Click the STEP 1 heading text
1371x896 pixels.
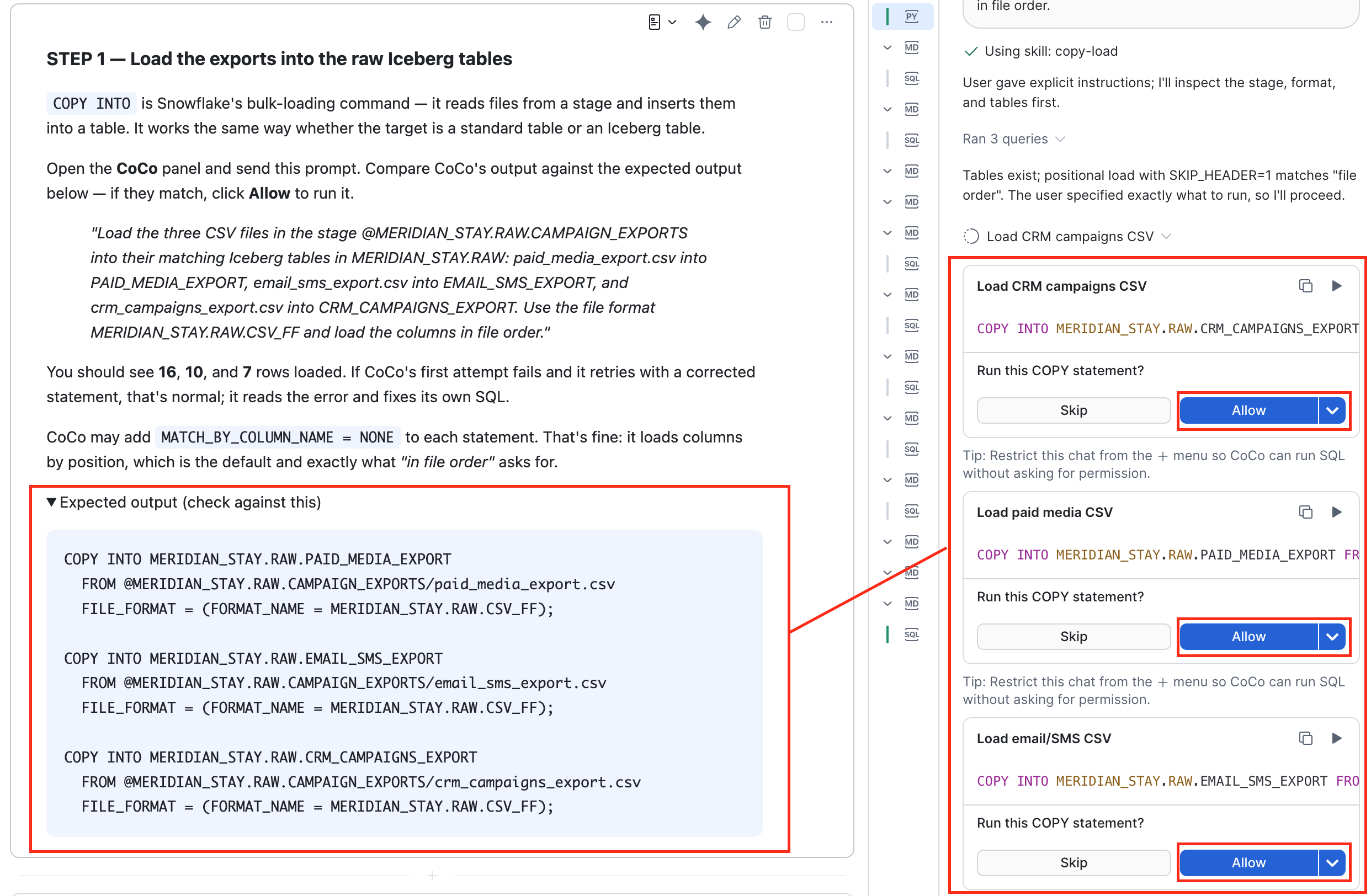[x=279, y=58]
